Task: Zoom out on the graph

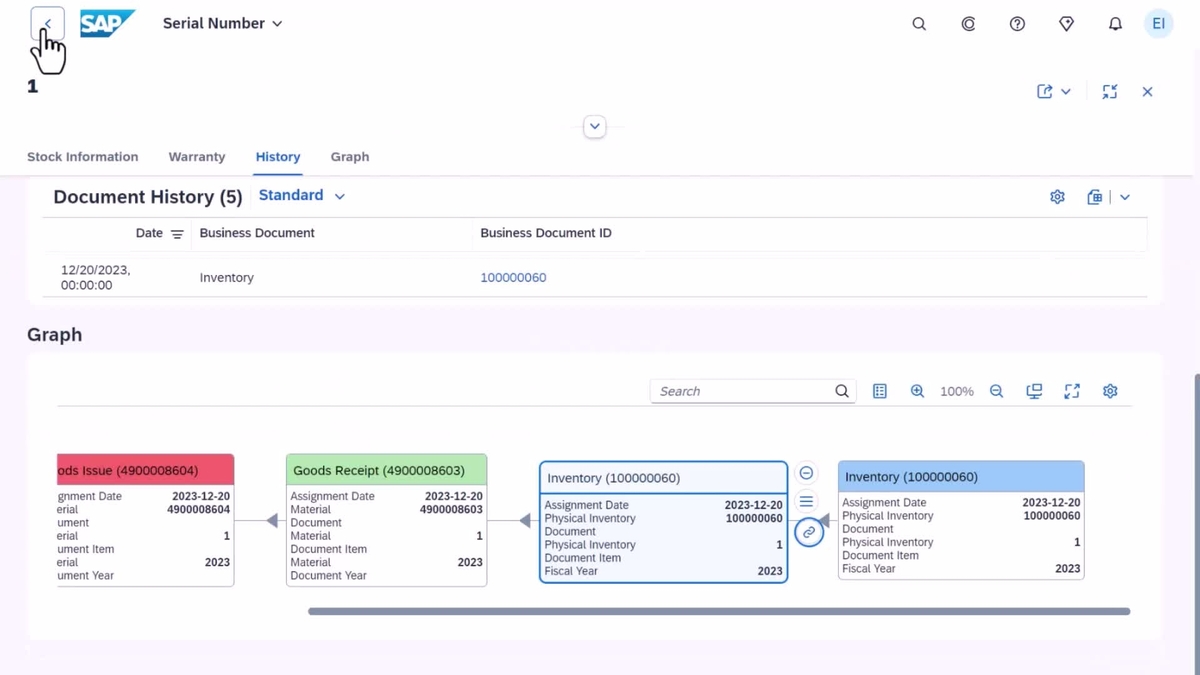Action: (x=996, y=391)
